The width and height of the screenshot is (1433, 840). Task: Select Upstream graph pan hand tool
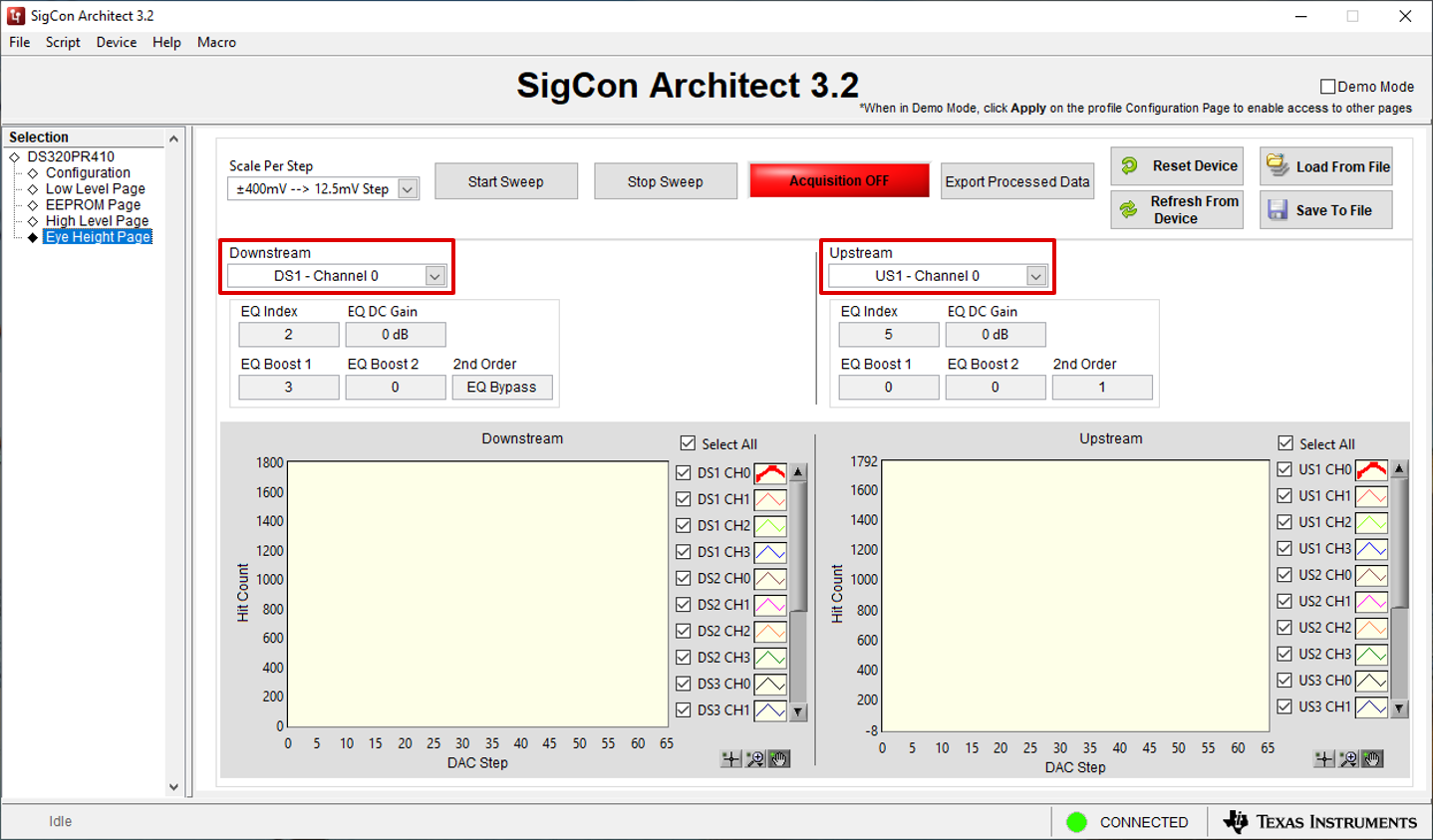click(1372, 759)
